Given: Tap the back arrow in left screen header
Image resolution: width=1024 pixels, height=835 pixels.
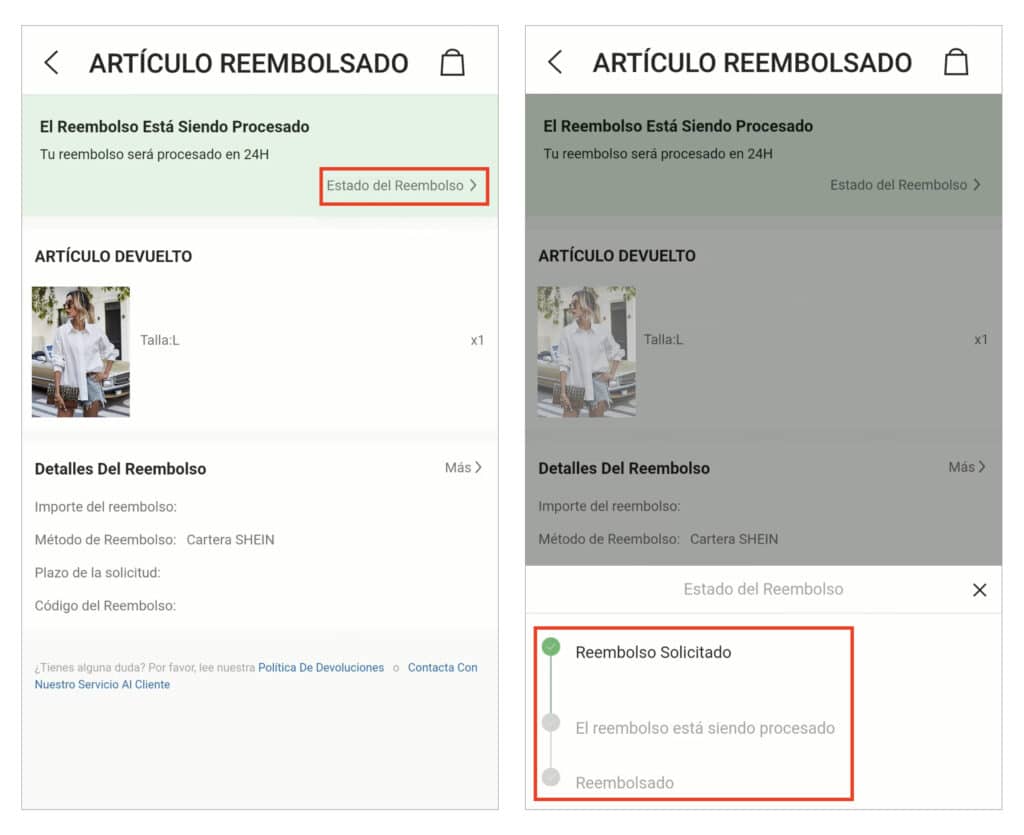Looking at the screenshot, I should click(x=51, y=63).
